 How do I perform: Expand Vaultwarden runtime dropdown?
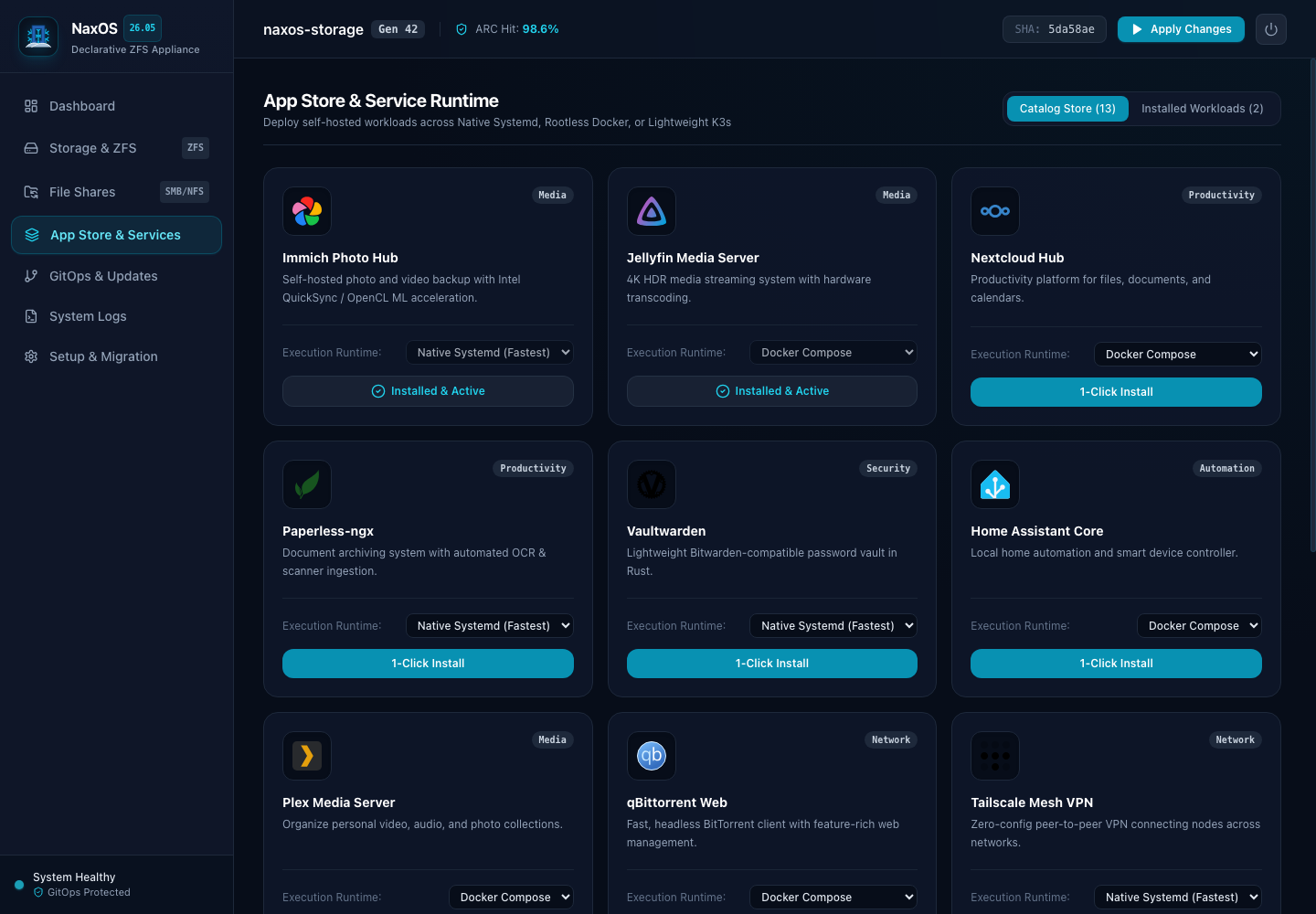click(833, 626)
